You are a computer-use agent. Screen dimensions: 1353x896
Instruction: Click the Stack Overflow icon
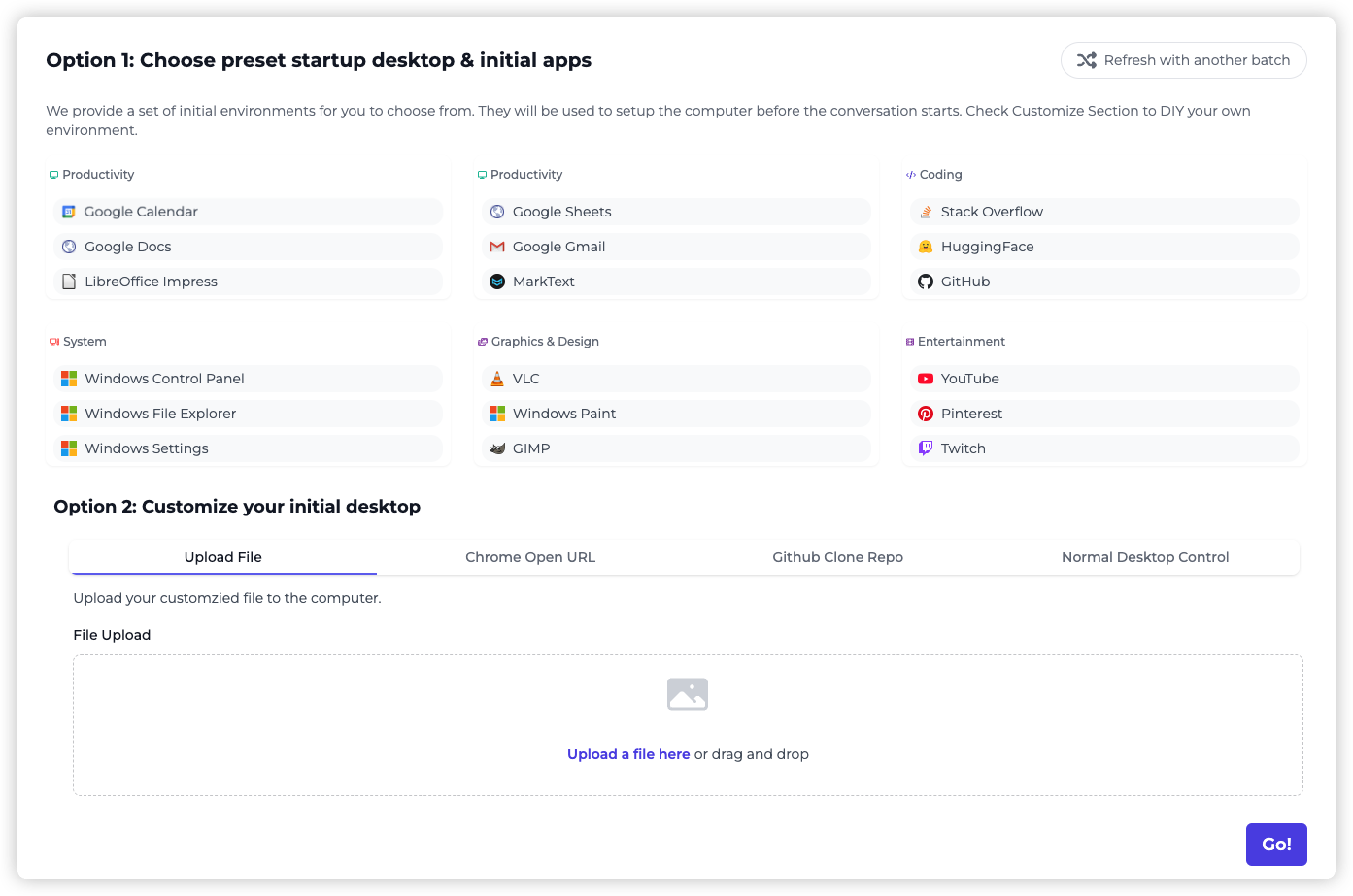point(926,212)
